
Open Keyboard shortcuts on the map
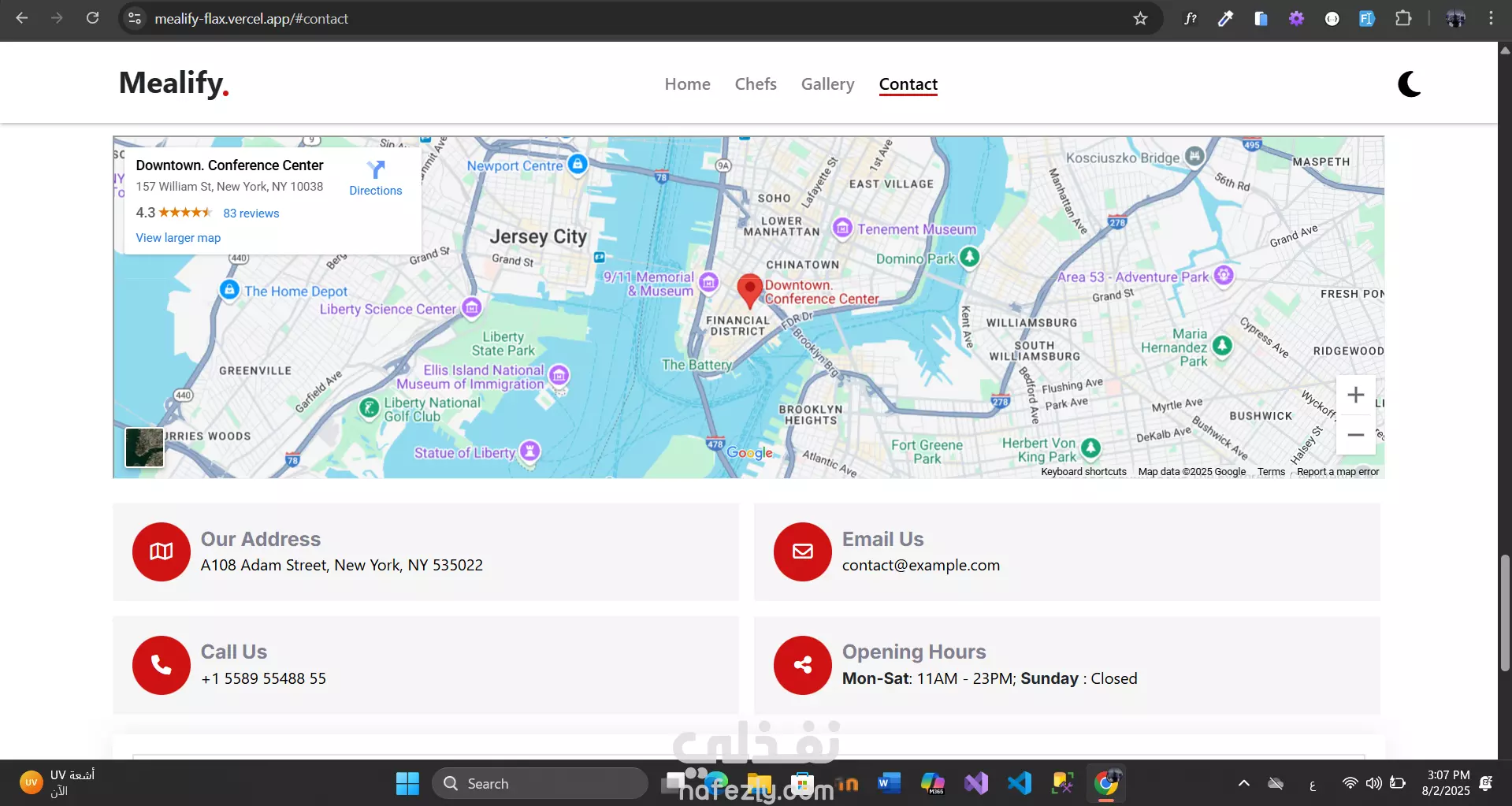click(1083, 472)
